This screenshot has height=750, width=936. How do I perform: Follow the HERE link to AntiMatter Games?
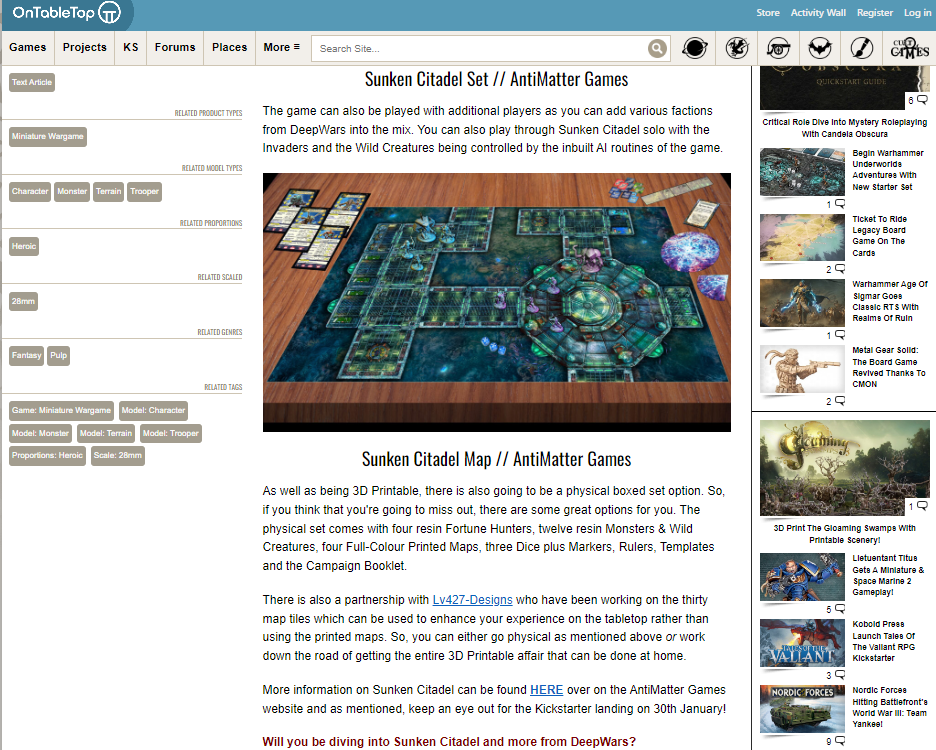point(546,690)
